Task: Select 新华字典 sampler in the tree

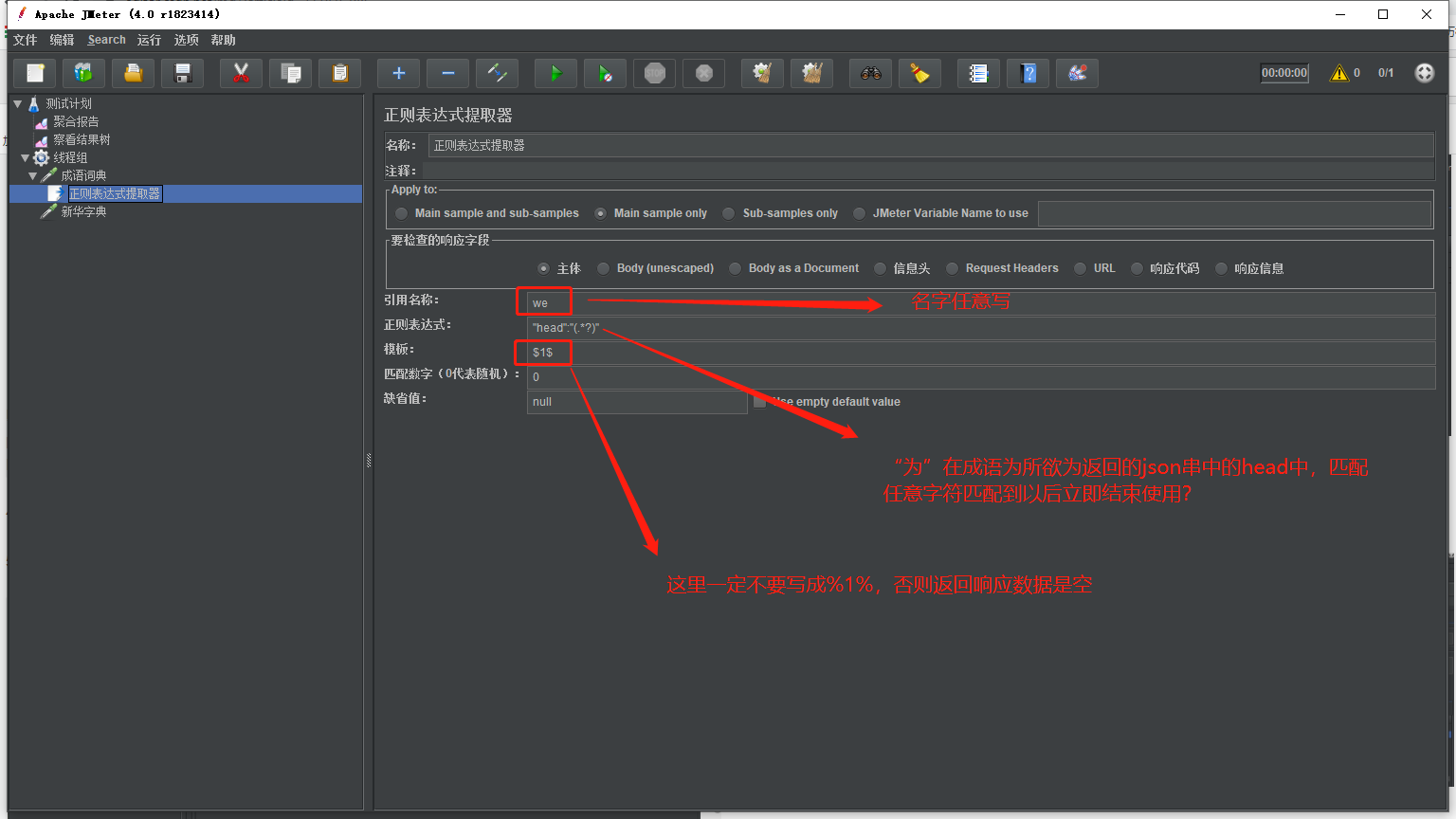Action: 83,211
